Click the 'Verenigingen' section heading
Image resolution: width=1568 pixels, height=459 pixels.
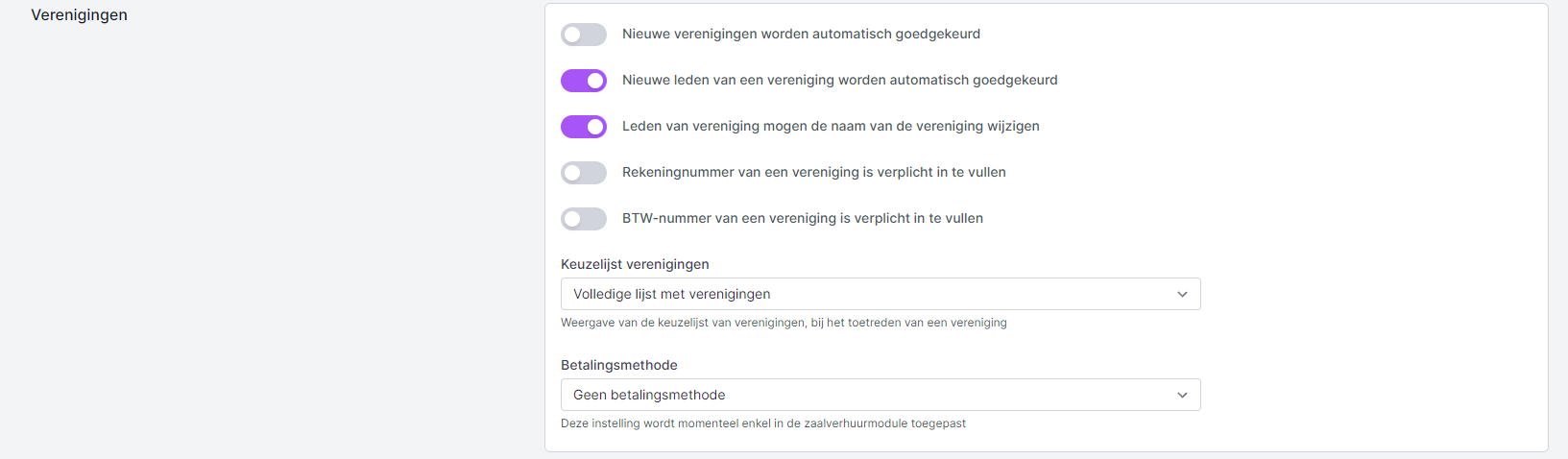(79, 15)
